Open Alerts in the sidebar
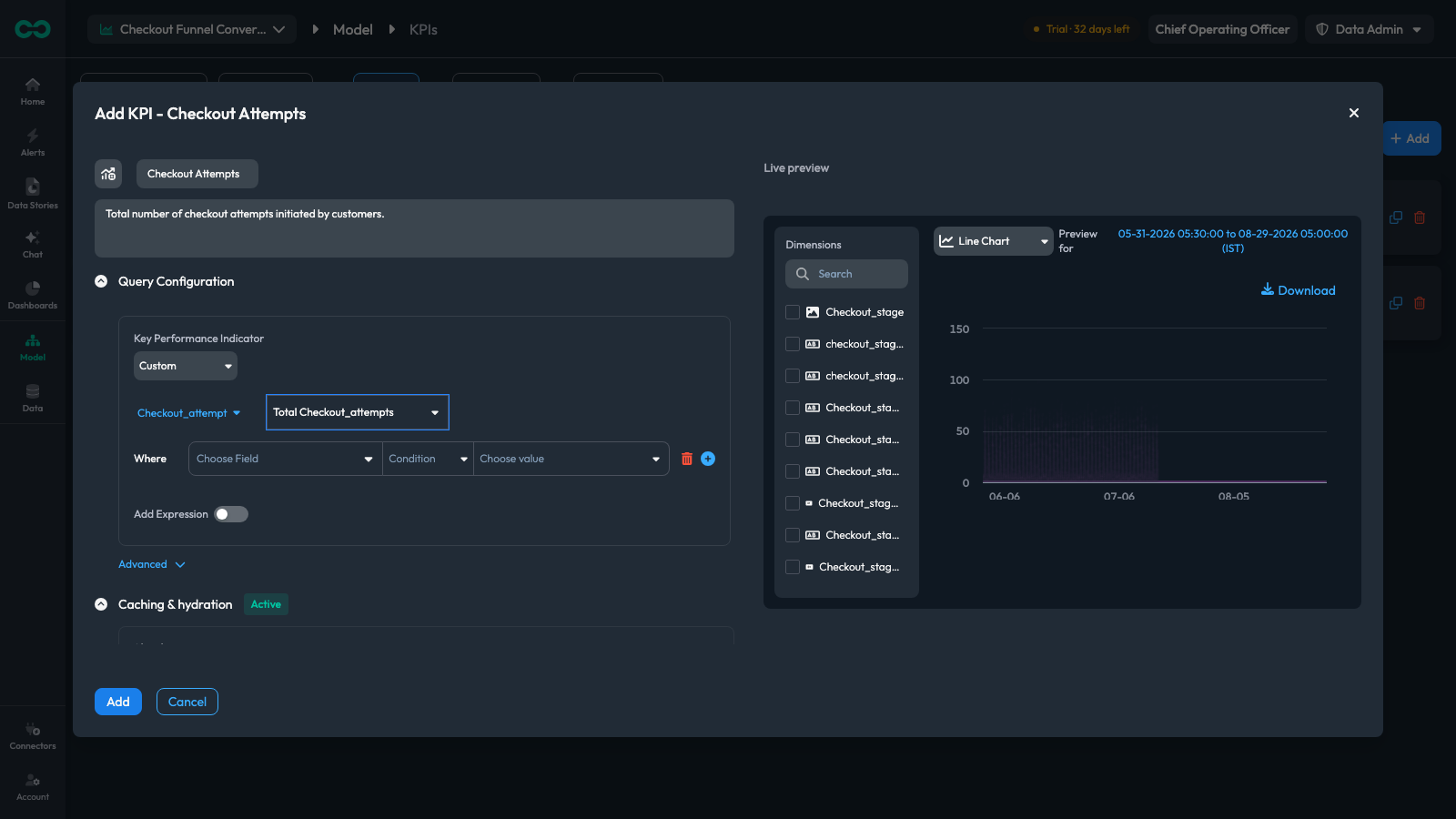This screenshot has width=1456, height=819. pos(33,142)
